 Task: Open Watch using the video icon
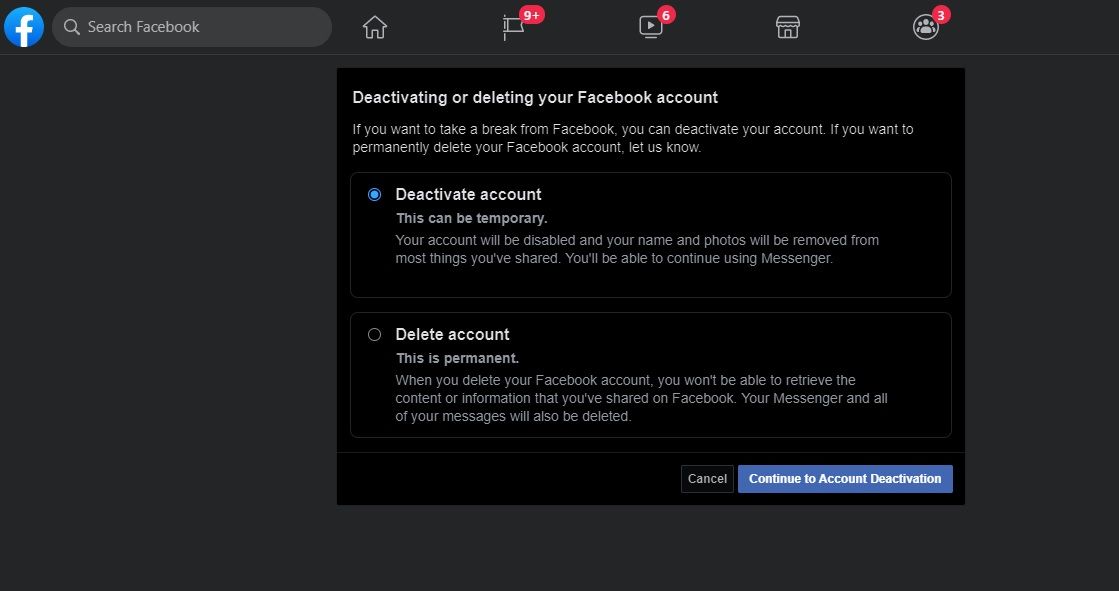pyautogui.click(x=650, y=28)
